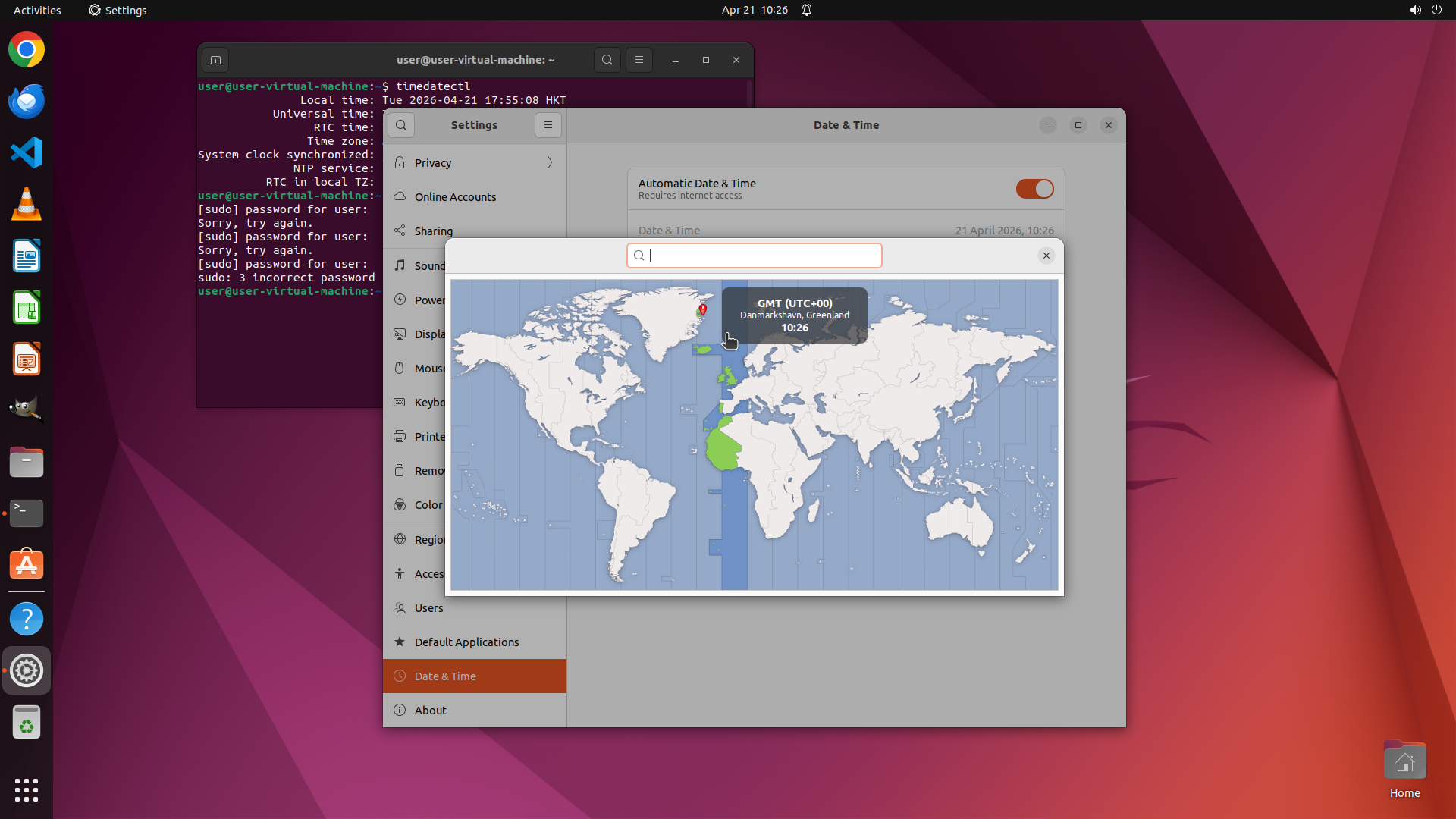
Task: Open the terminal hamburger menu
Action: pyautogui.click(x=639, y=60)
